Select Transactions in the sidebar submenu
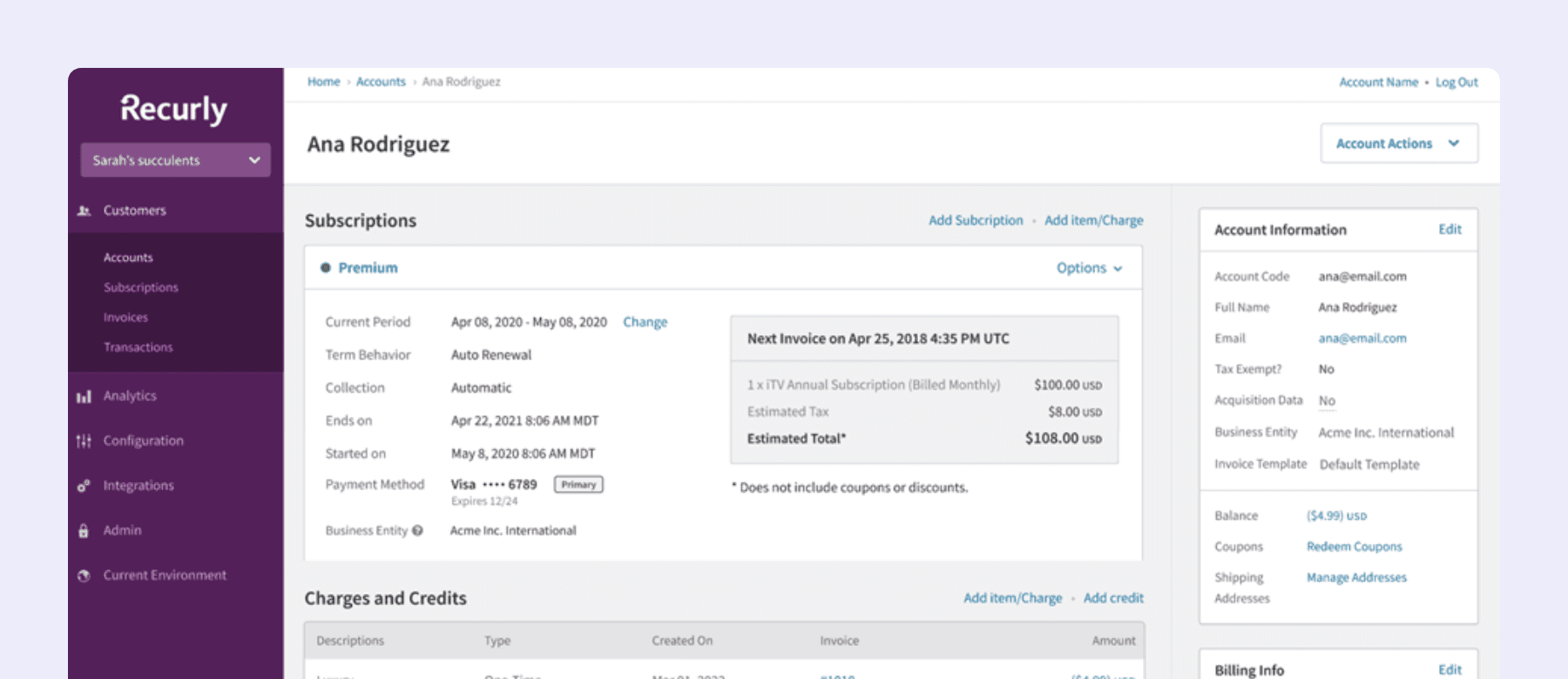 (138, 347)
